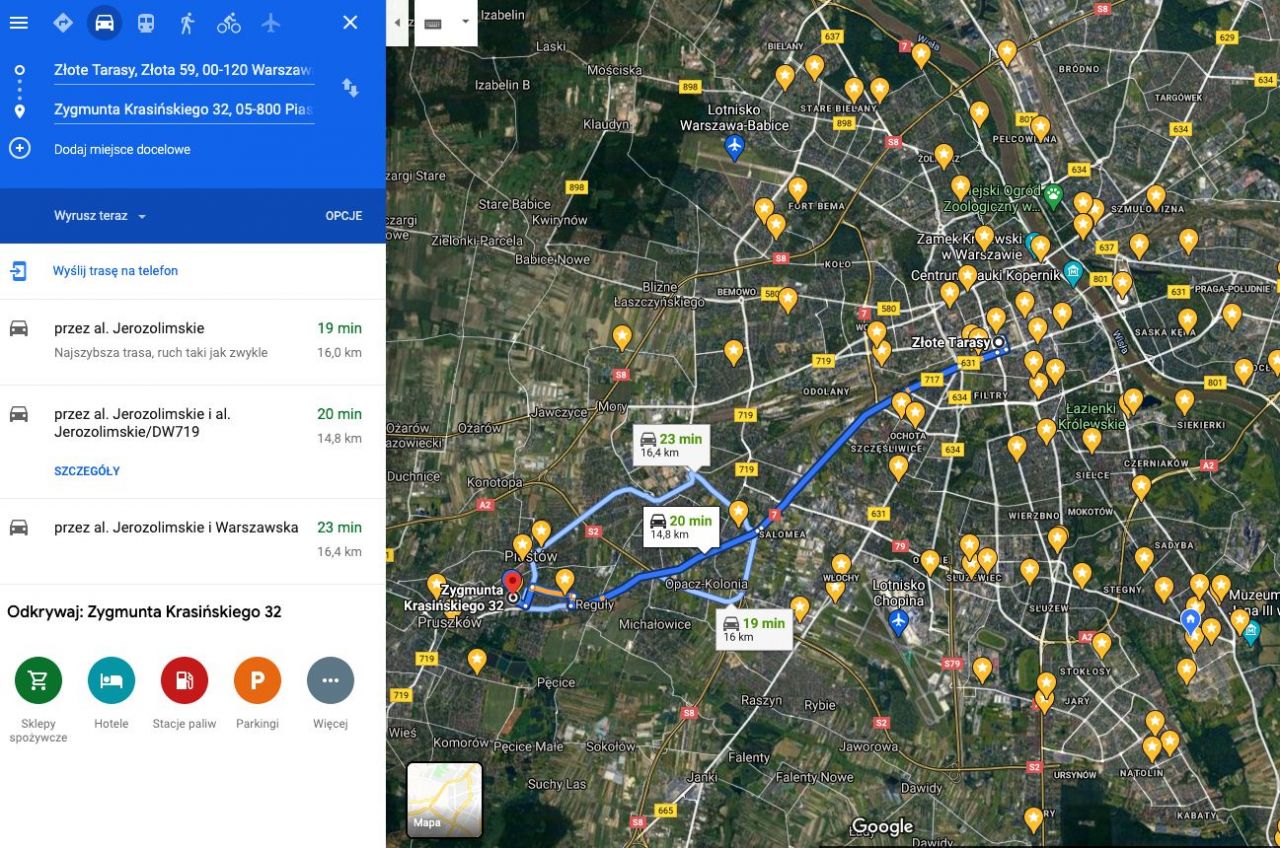Switch to walking directions
Viewport: 1280px width, 848px height.
tap(186, 22)
